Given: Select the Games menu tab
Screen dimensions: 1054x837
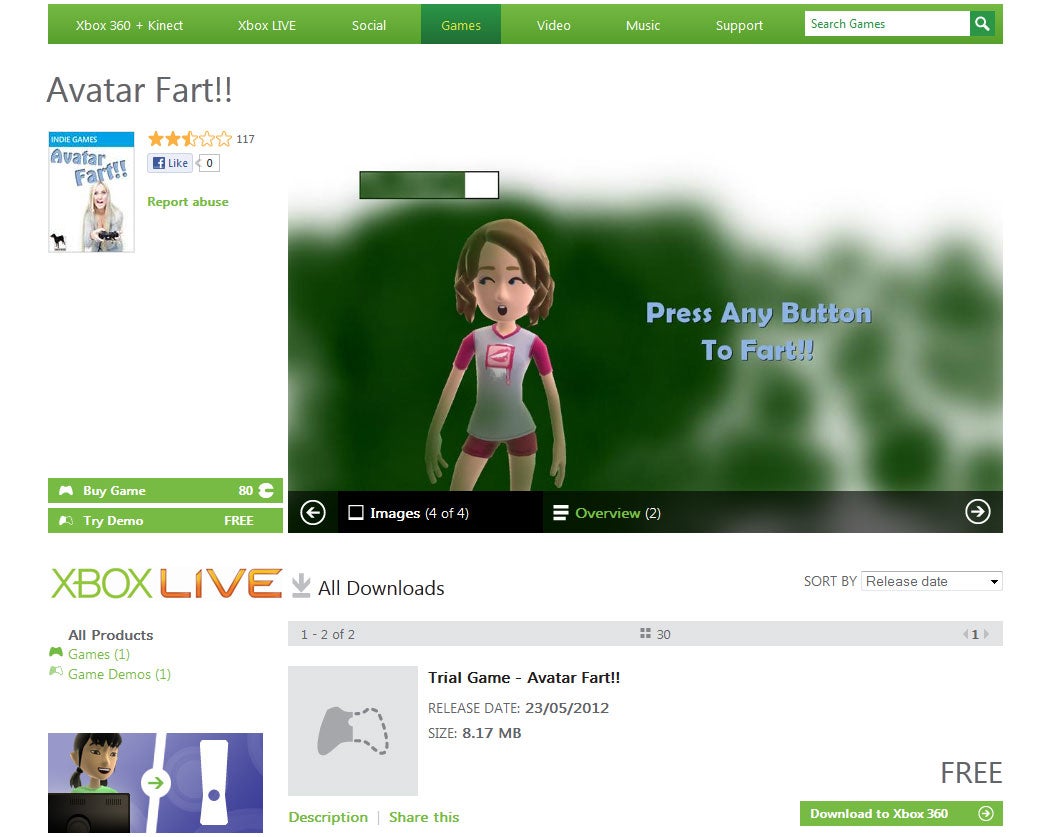Looking at the screenshot, I should pos(461,25).
